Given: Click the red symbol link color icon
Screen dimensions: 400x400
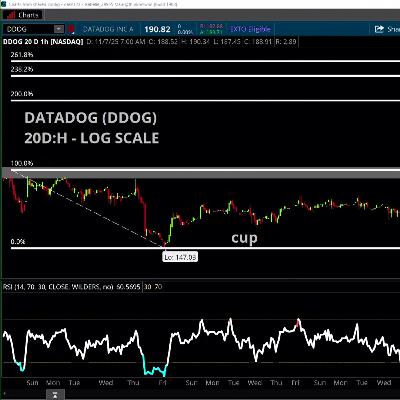Looking at the screenshot, I should coord(71,29).
